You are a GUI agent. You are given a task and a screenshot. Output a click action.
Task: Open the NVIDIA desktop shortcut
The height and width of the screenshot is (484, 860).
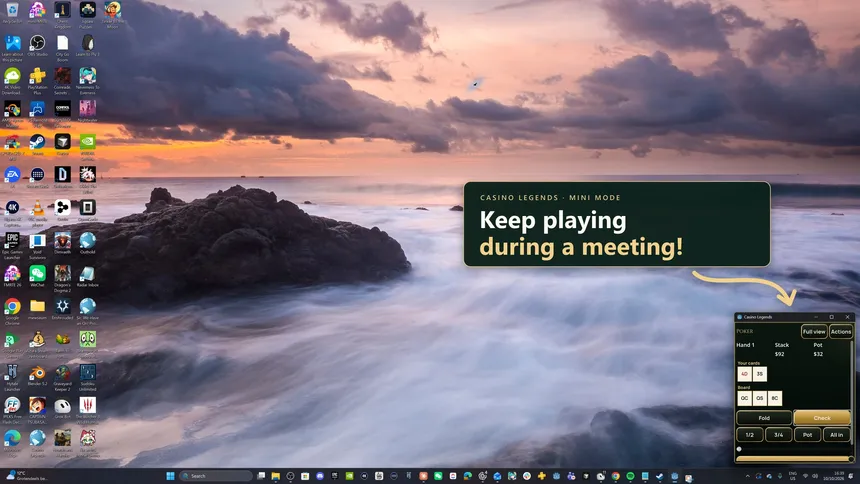pyautogui.click(x=87, y=144)
